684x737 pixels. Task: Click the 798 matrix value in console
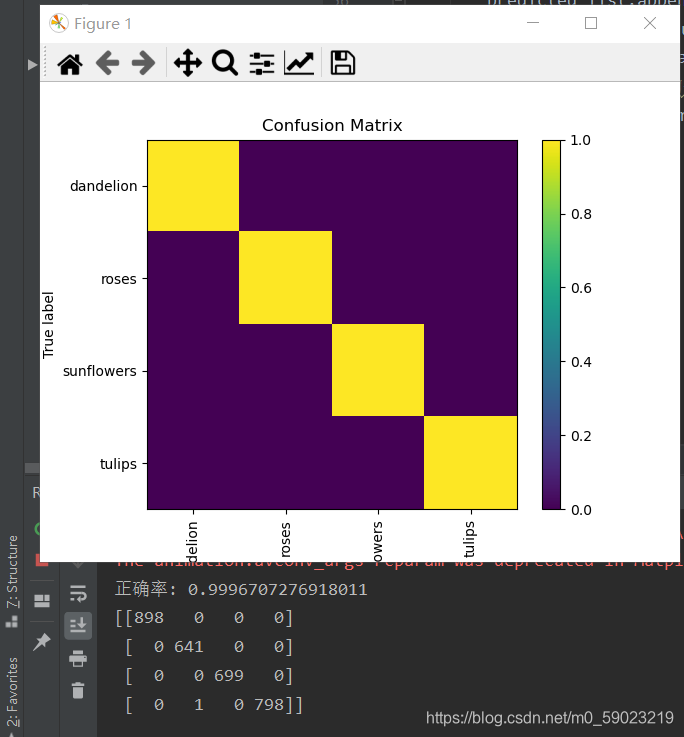269,705
